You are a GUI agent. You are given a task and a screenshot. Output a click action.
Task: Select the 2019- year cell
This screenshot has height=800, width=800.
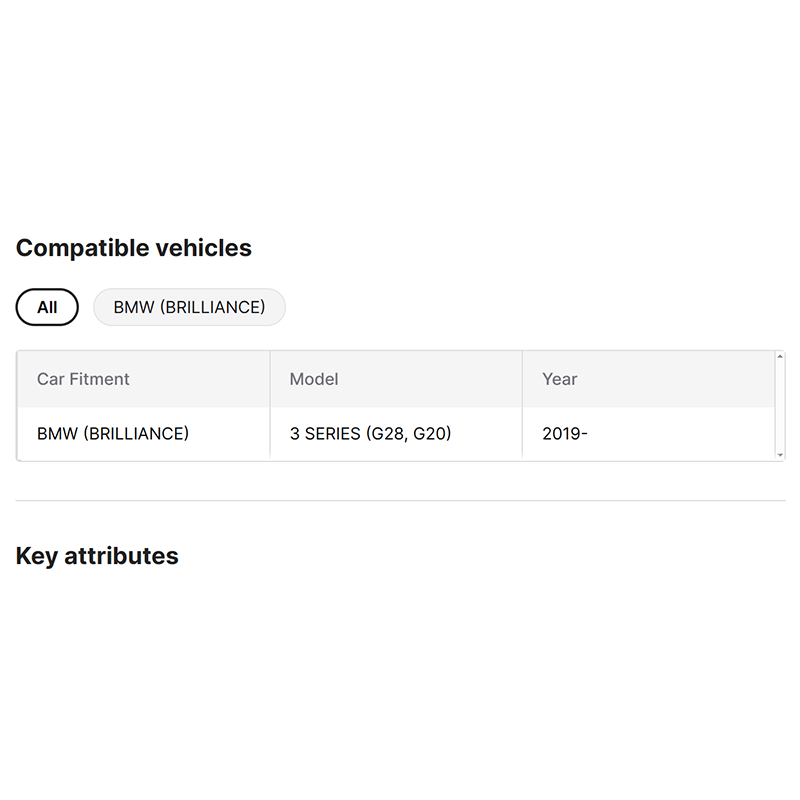[565, 434]
